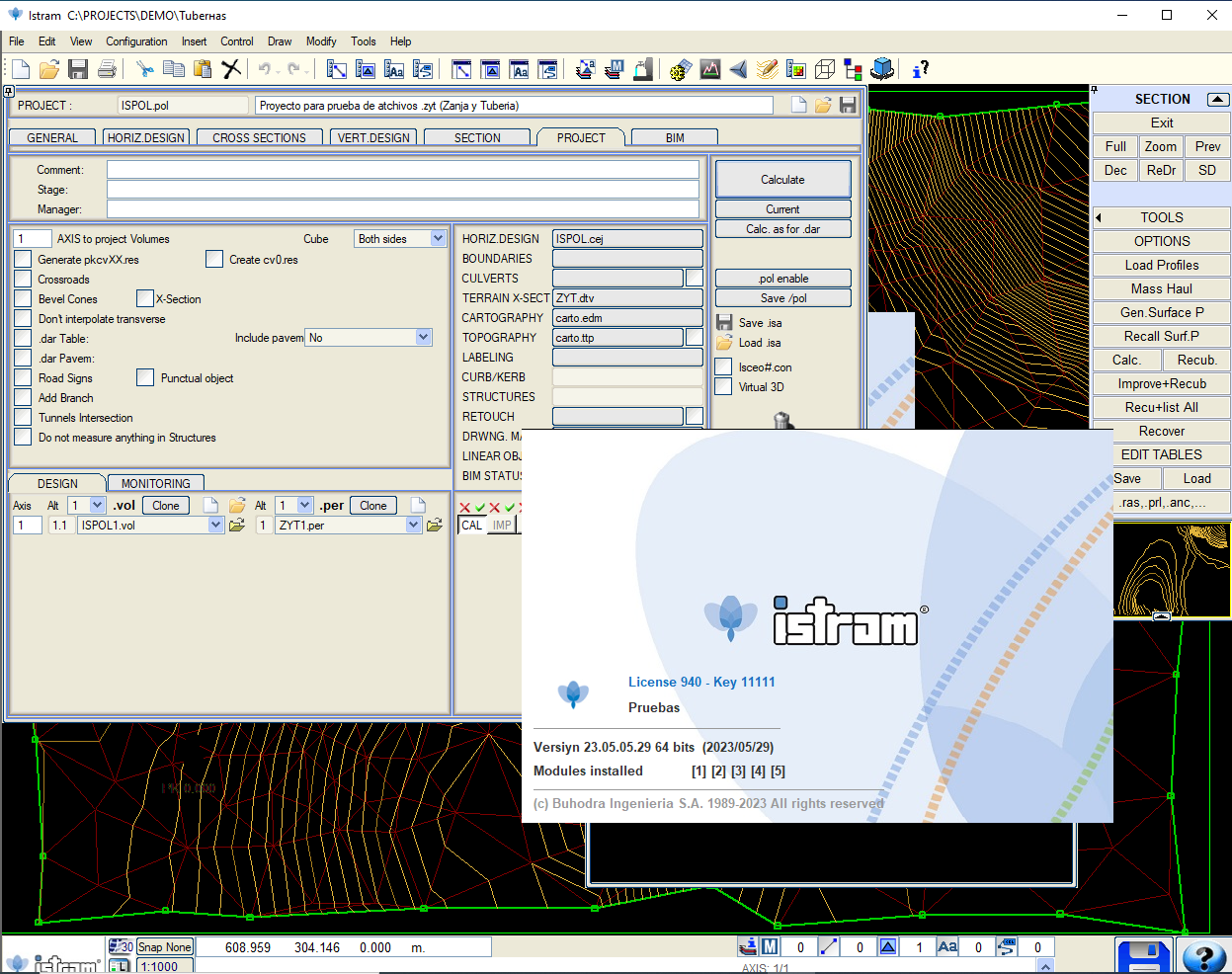
Task: Click the 3D cube wireframe toolbar icon
Action: [x=825, y=68]
